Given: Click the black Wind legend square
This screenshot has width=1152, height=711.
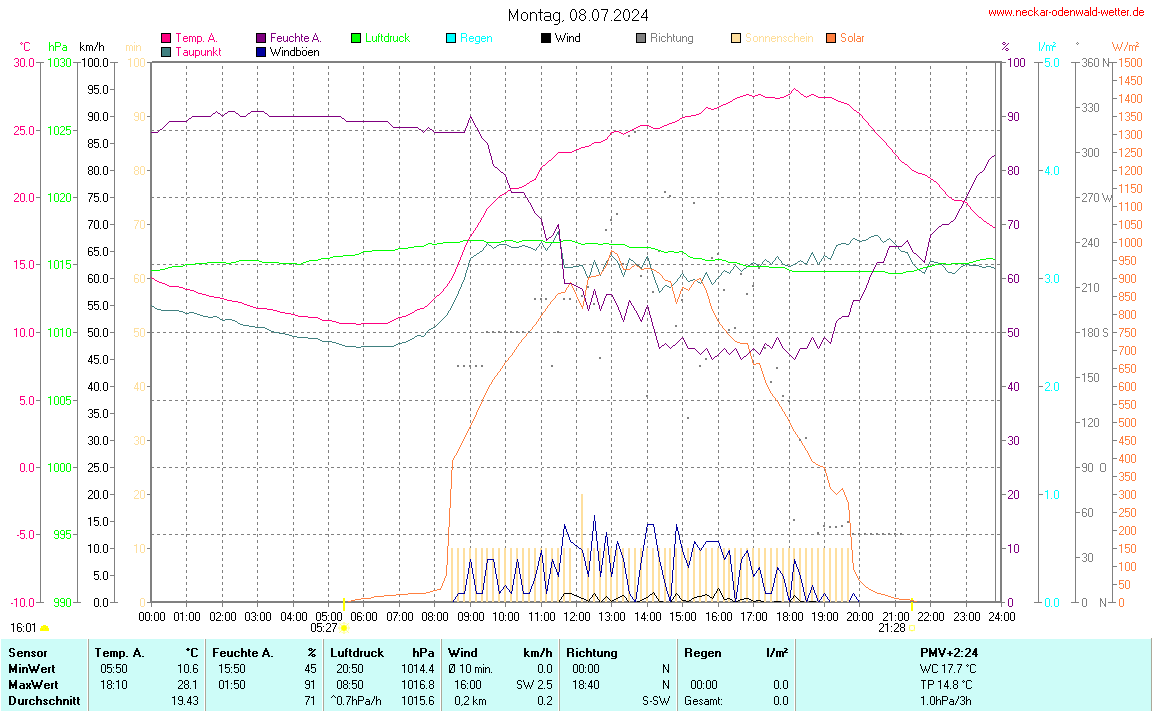Looking at the screenshot, I should 546,38.
